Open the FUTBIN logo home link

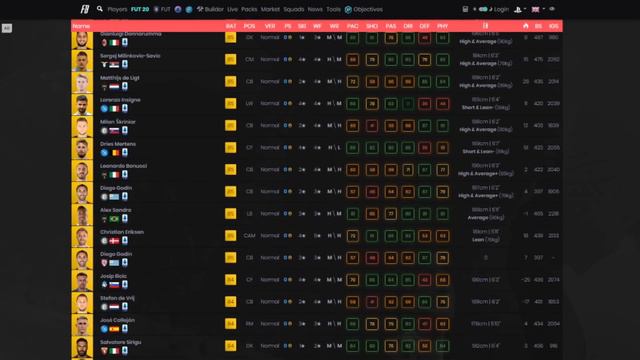point(84,9)
